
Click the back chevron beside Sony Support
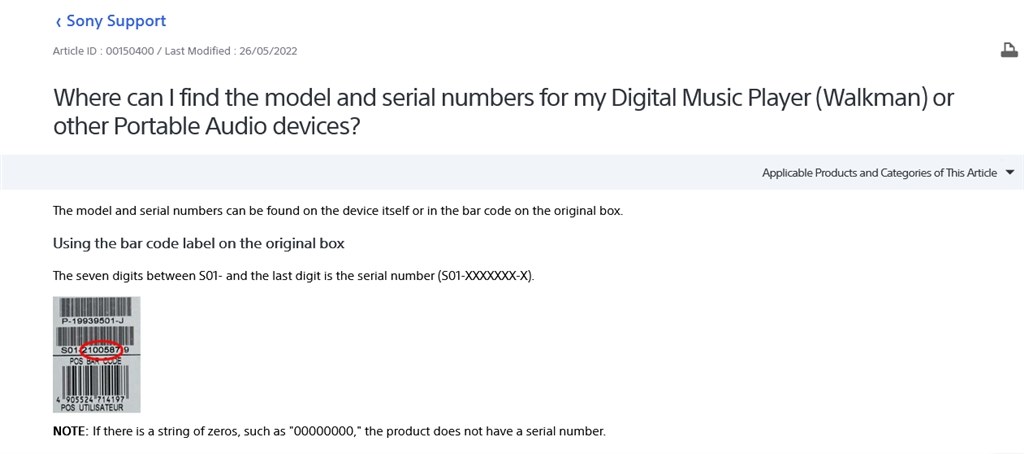click(58, 22)
